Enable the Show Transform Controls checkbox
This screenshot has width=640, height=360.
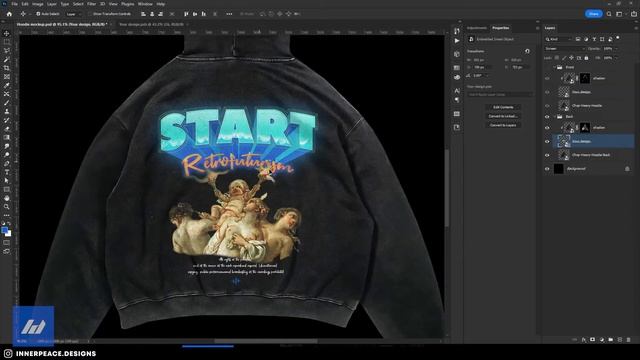(x=90, y=14)
